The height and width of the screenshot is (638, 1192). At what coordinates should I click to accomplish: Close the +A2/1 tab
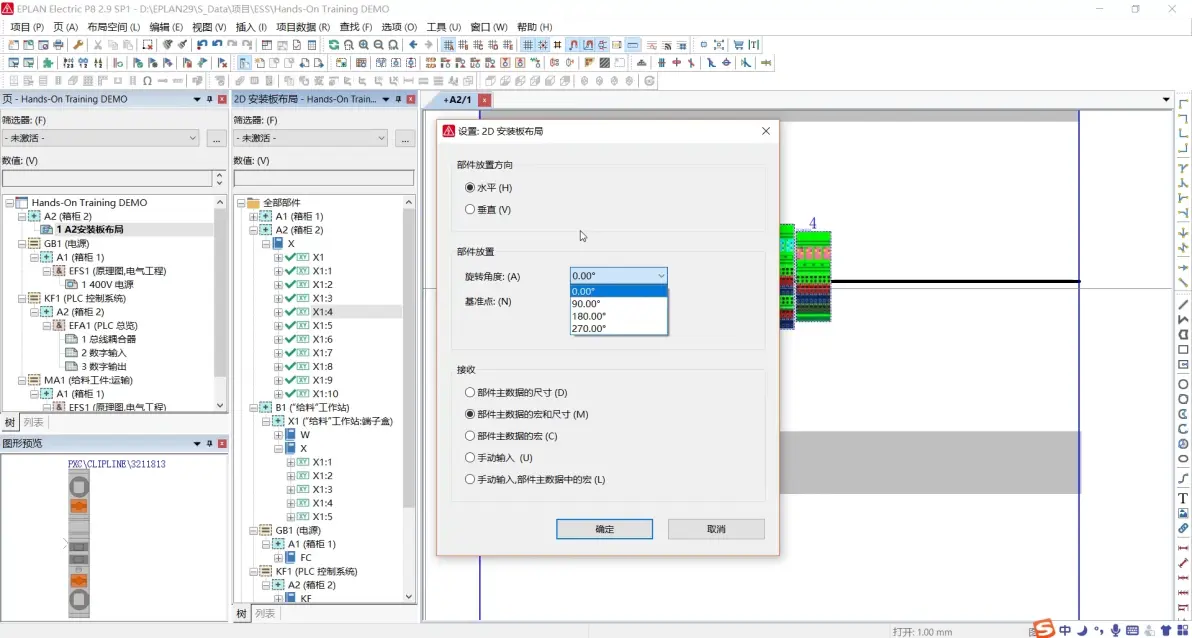point(484,100)
